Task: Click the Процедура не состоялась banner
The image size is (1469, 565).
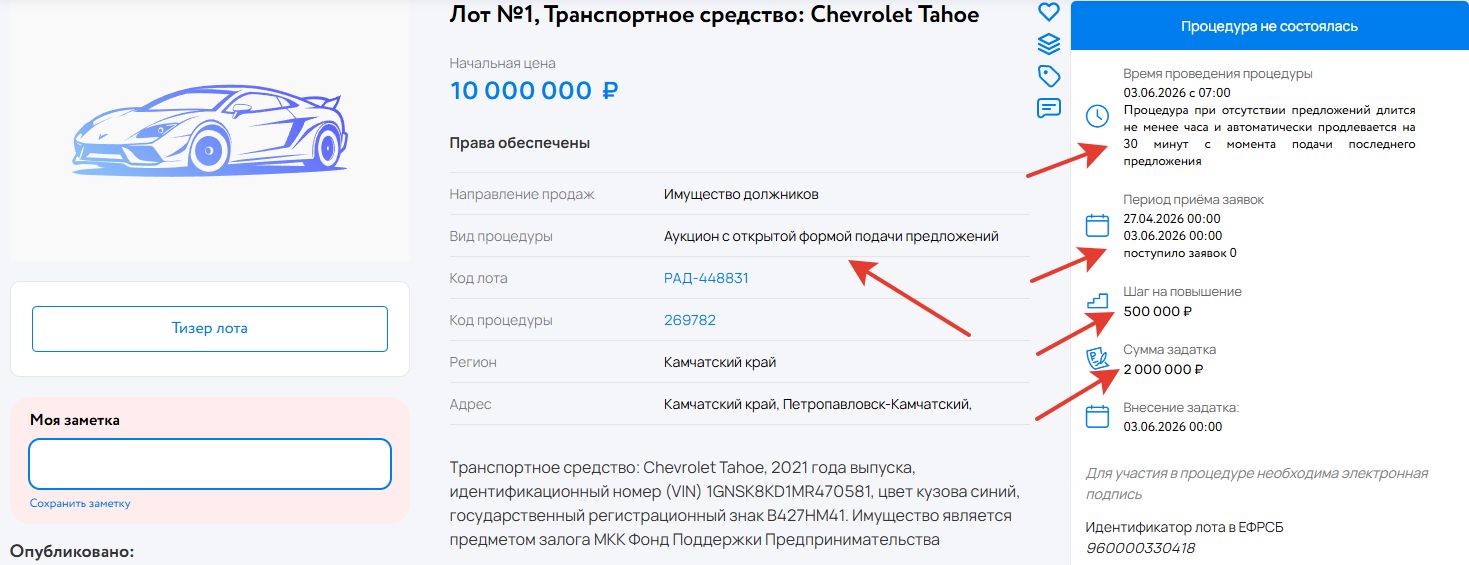Action: (x=1269, y=26)
